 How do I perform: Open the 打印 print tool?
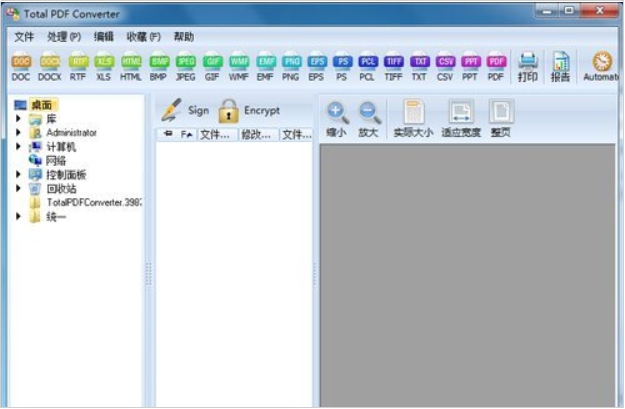pos(528,67)
